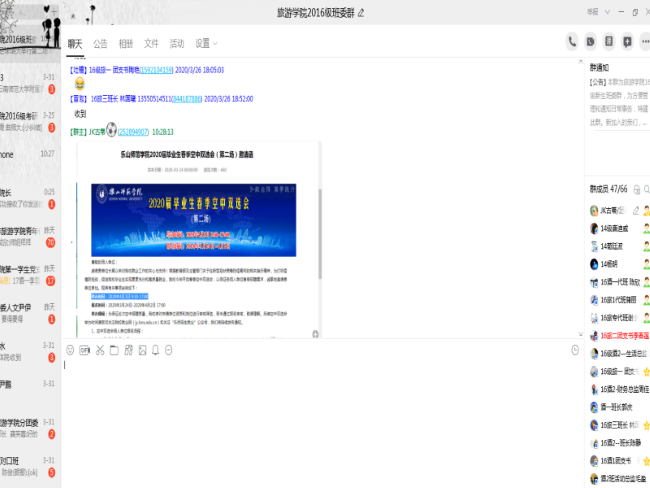This screenshot has width=650, height=488.
Task: Start a group voice call
Action: [572, 41]
